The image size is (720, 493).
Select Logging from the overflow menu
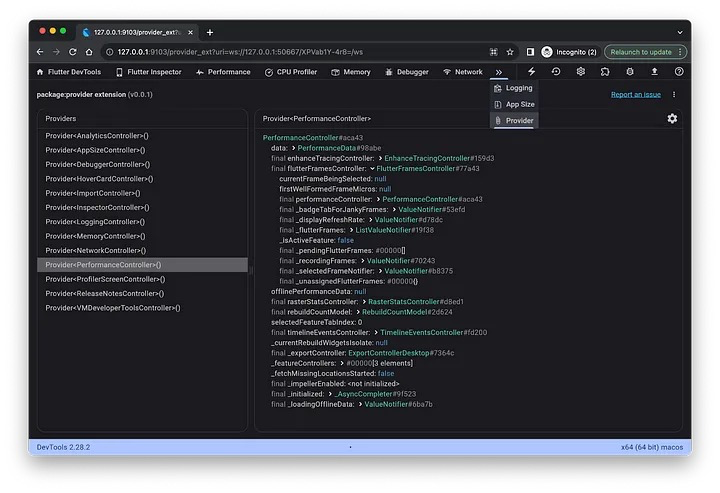[514, 88]
